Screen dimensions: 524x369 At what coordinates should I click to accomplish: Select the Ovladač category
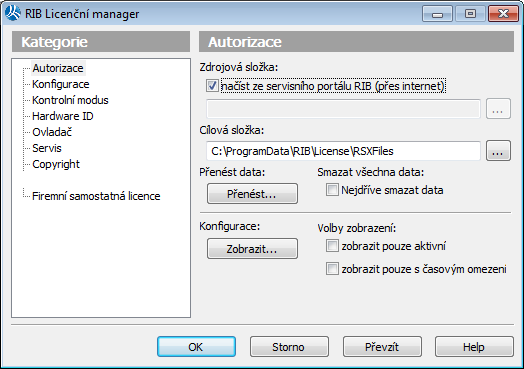pos(52,132)
